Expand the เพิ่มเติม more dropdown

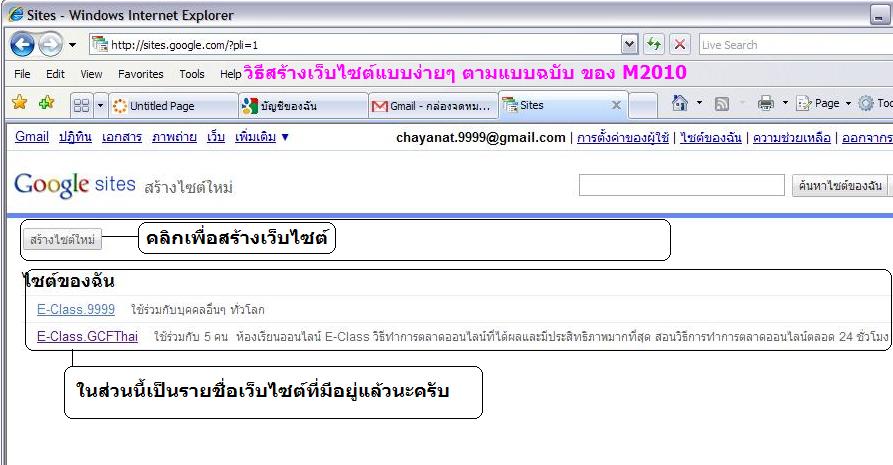[262, 137]
